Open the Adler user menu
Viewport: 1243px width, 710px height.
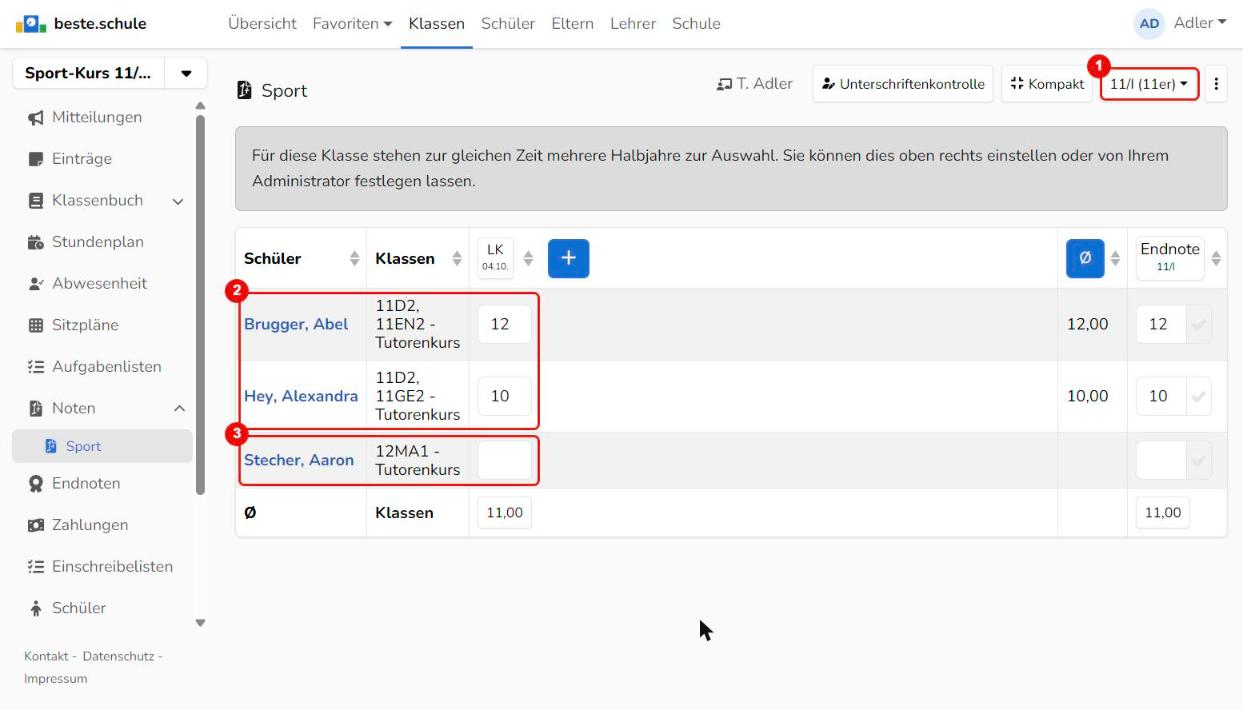(1200, 23)
